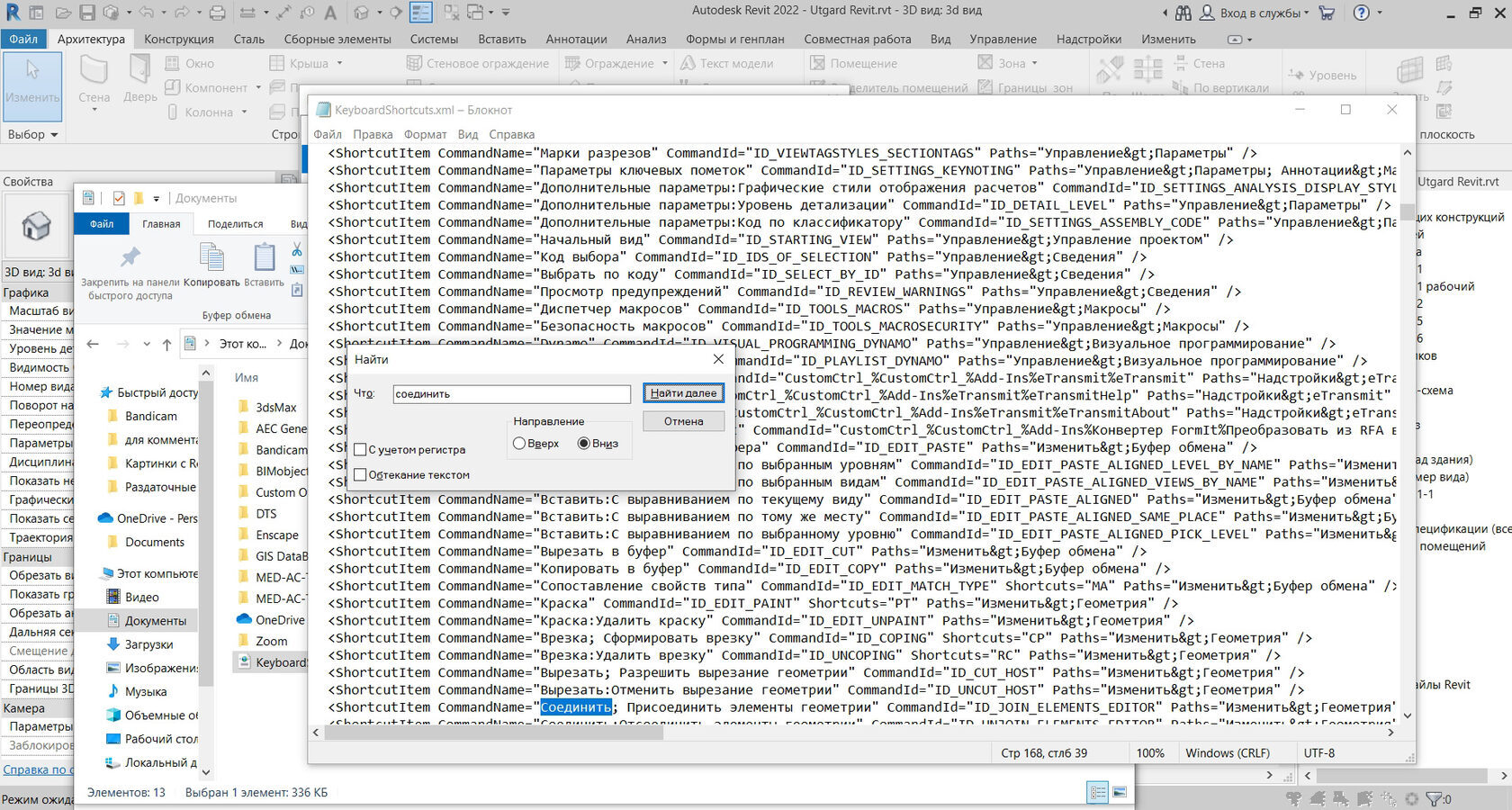Click the Open folder icon in Revit toolbar
This screenshot has height=810, width=1512.
pos(63,13)
